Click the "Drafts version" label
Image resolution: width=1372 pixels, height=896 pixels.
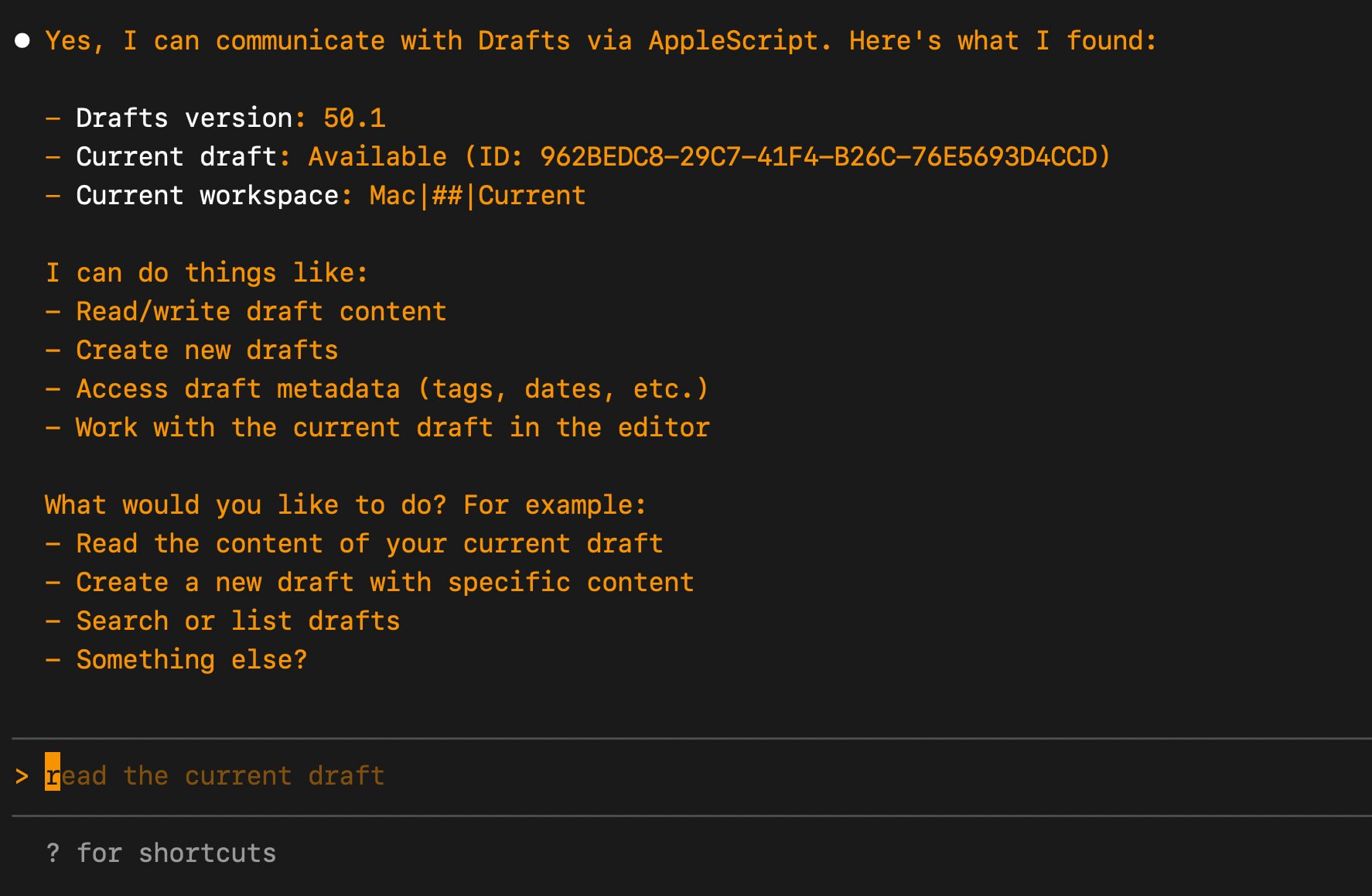click(184, 118)
